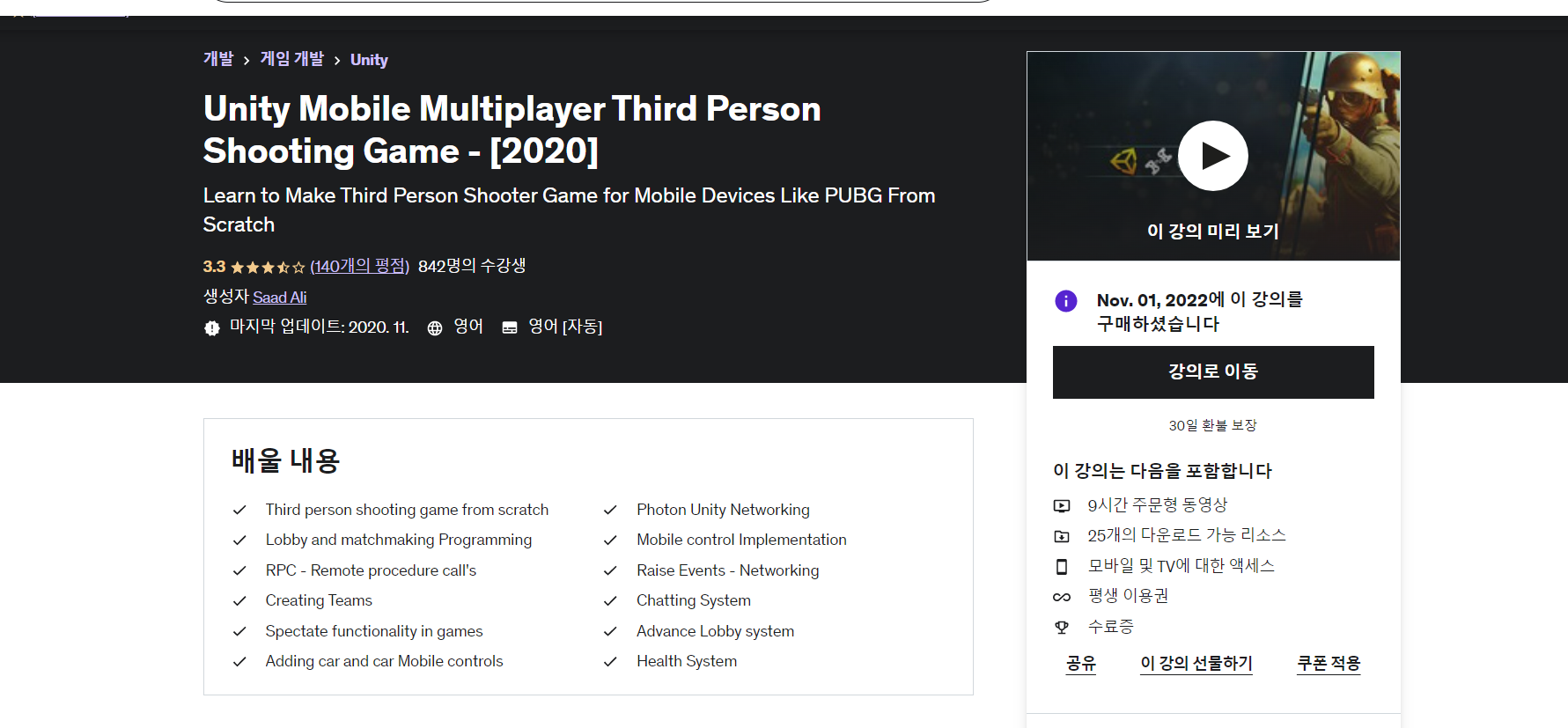1568x728 pixels.
Task: Click the breadcrumb chevron after 개발
Action: coord(247,61)
